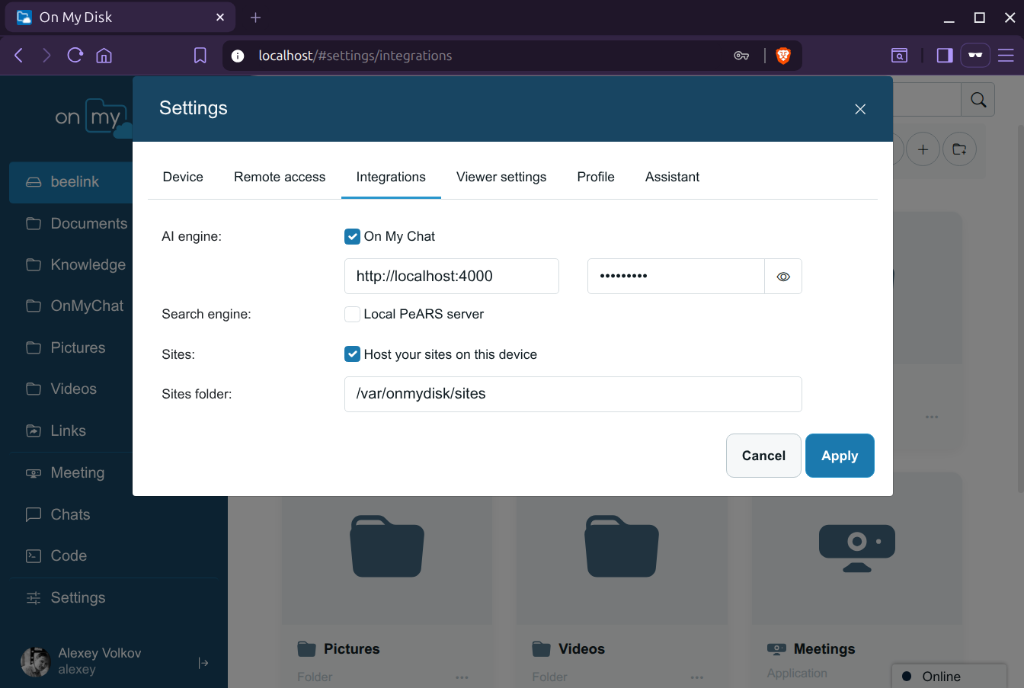Open Links in the sidebar
1024x688 pixels.
[56, 431]
